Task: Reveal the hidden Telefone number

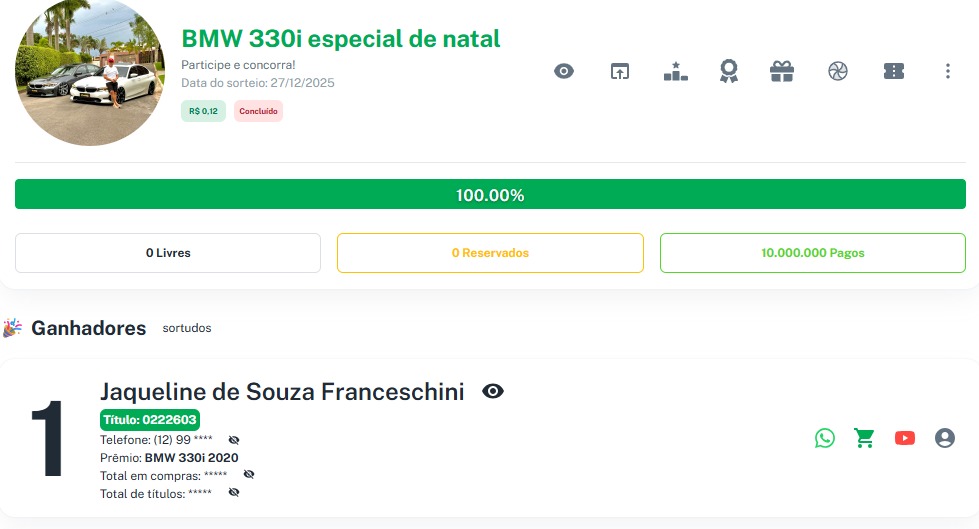Action: click(234, 440)
